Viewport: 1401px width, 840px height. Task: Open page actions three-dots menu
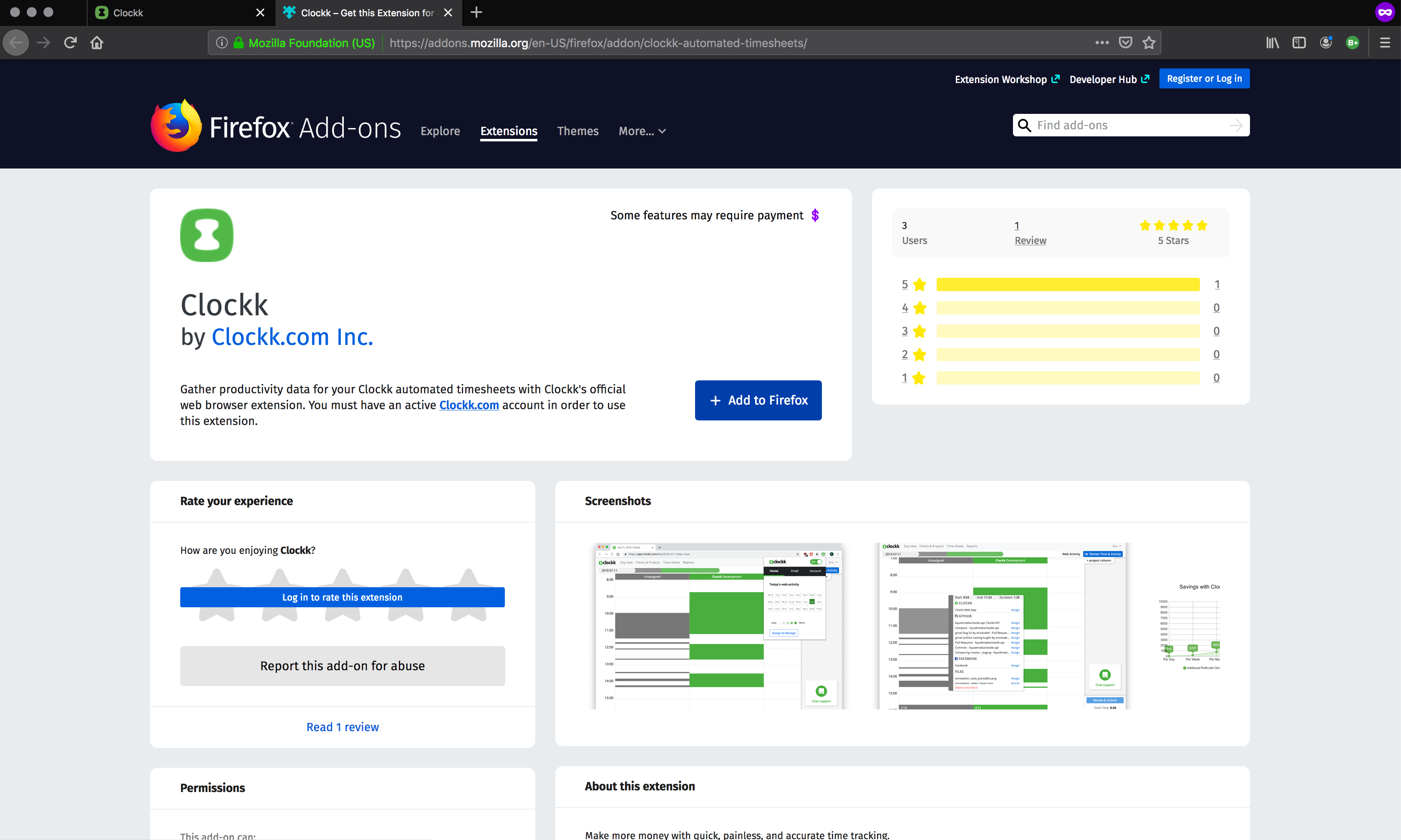(x=1101, y=43)
